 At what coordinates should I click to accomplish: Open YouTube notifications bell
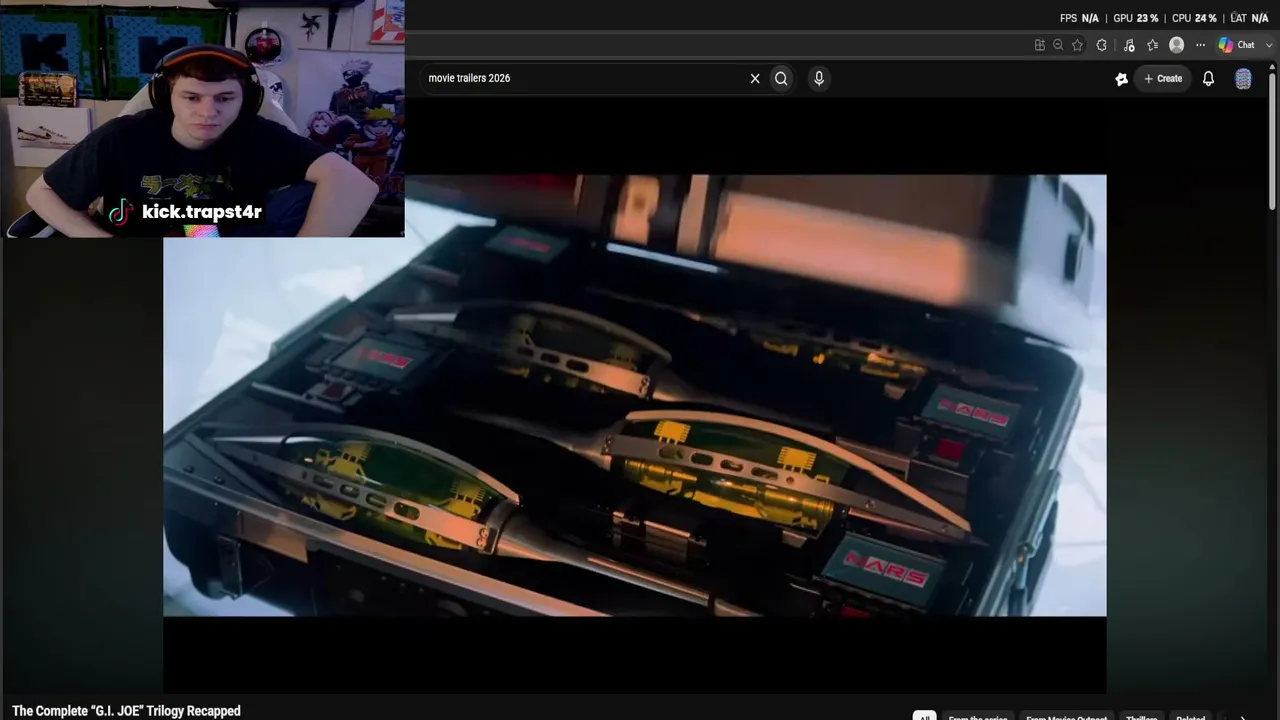point(1208,78)
